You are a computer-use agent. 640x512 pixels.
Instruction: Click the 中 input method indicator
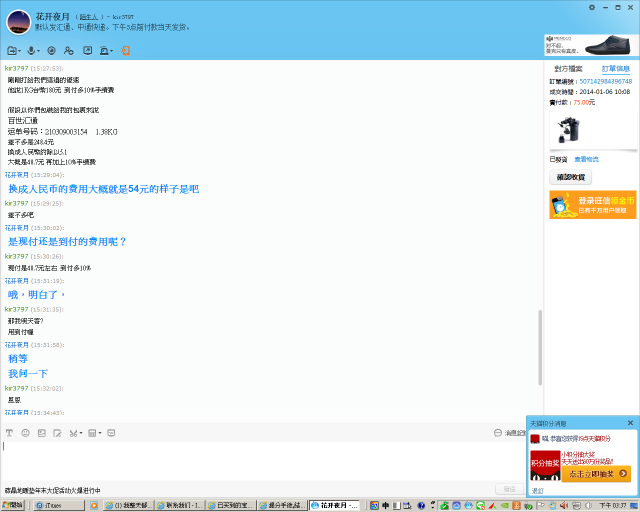[385, 505]
